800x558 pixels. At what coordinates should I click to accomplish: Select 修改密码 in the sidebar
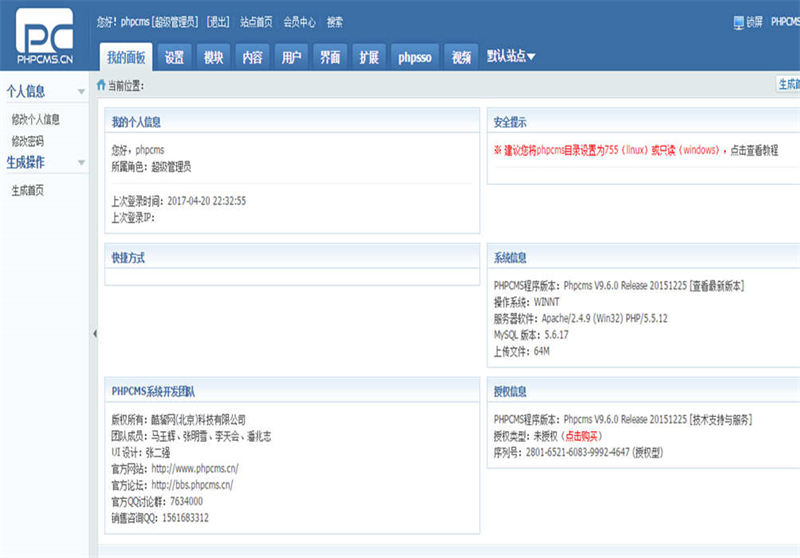(27, 141)
